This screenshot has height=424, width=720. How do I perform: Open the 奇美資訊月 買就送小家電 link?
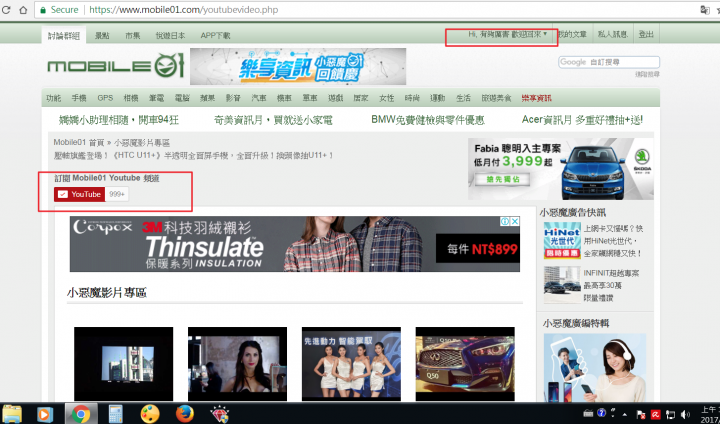coord(273,120)
